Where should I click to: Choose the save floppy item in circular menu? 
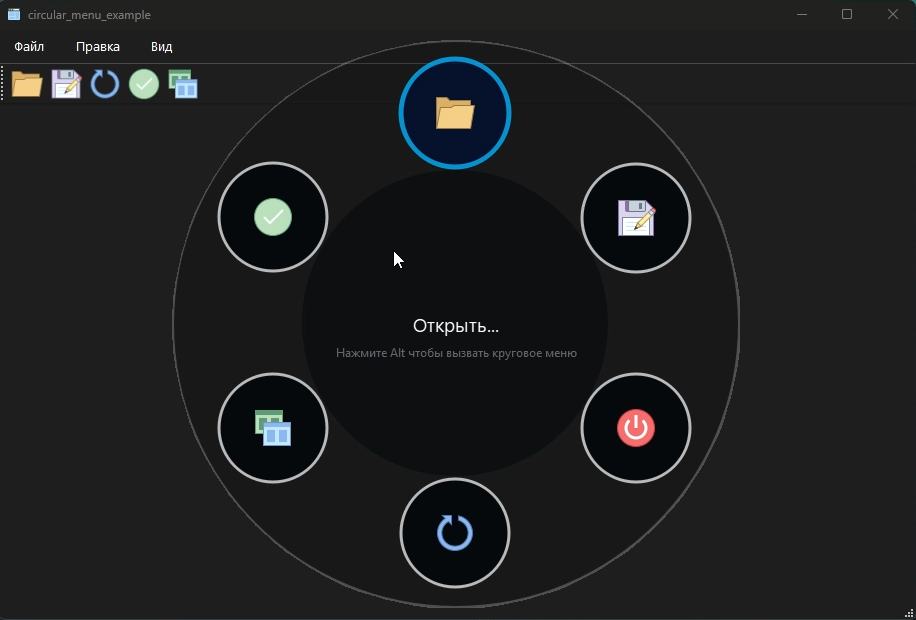(x=636, y=217)
